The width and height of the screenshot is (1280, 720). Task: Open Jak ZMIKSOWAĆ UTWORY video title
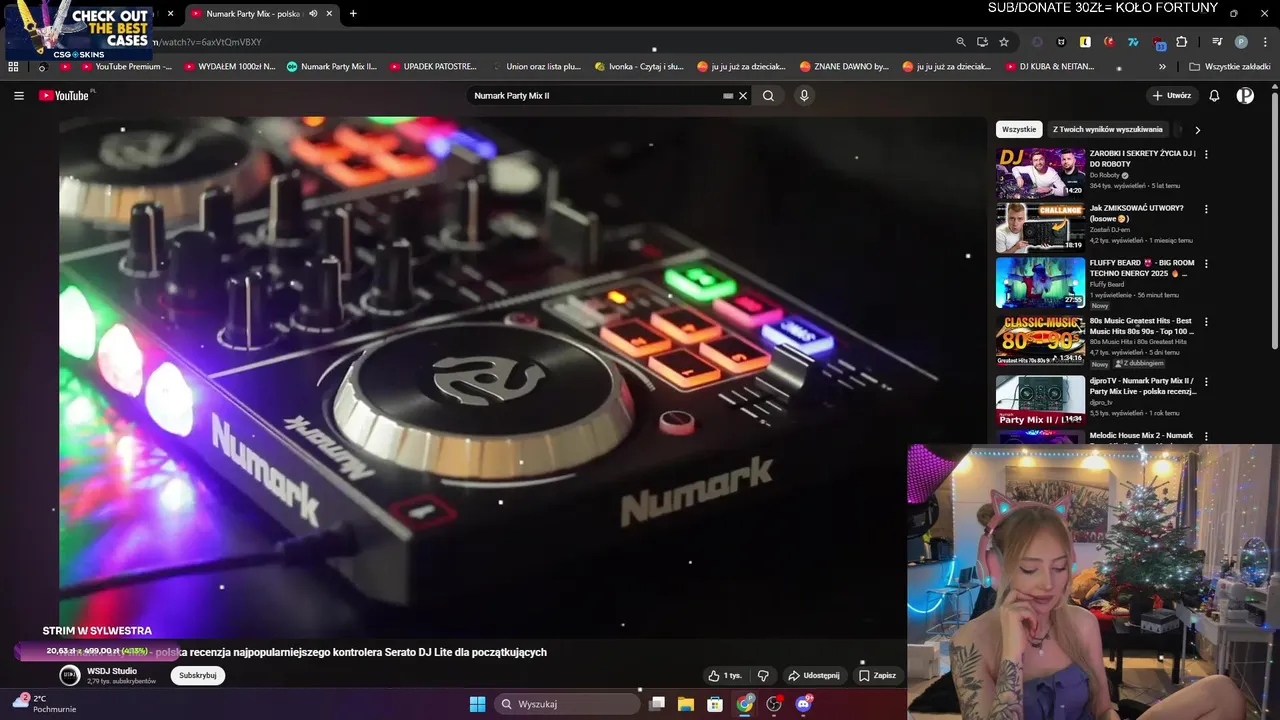1137,213
